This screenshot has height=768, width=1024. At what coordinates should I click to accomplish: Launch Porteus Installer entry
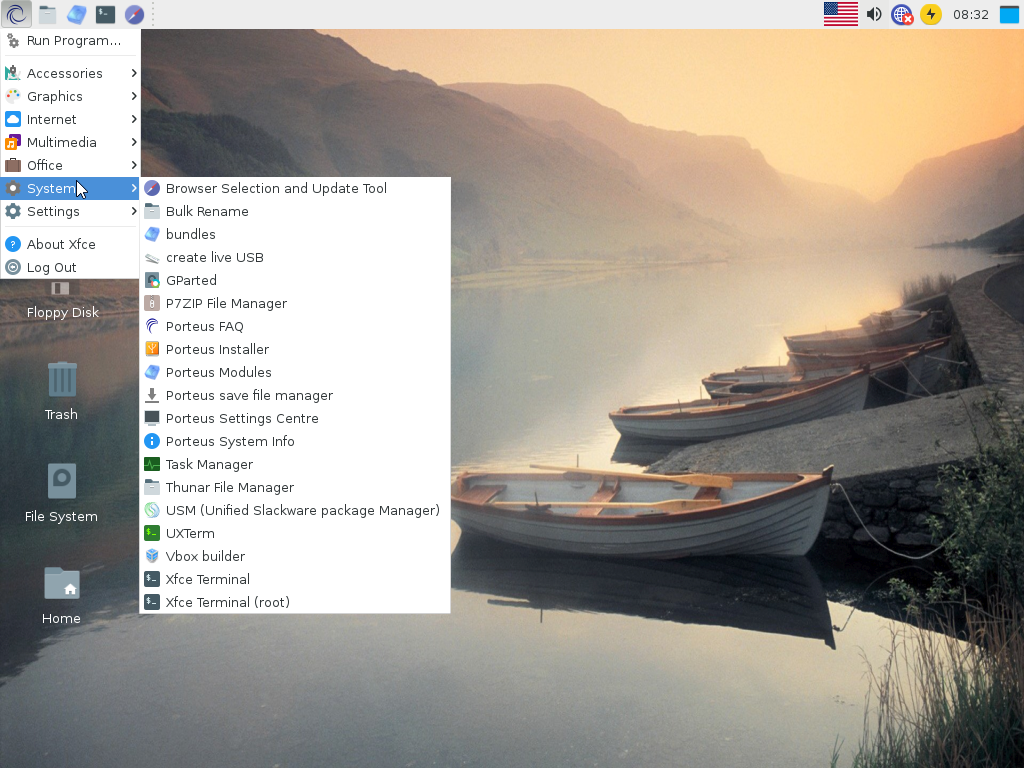pos(295,349)
